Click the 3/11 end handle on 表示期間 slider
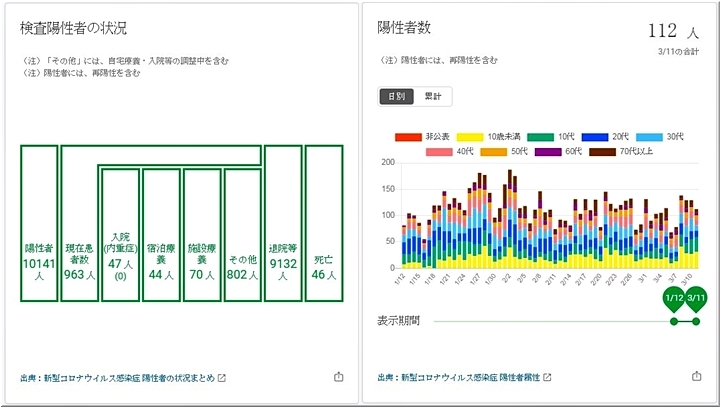The height and width of the screenshot is (407, 720). point(696,300)
